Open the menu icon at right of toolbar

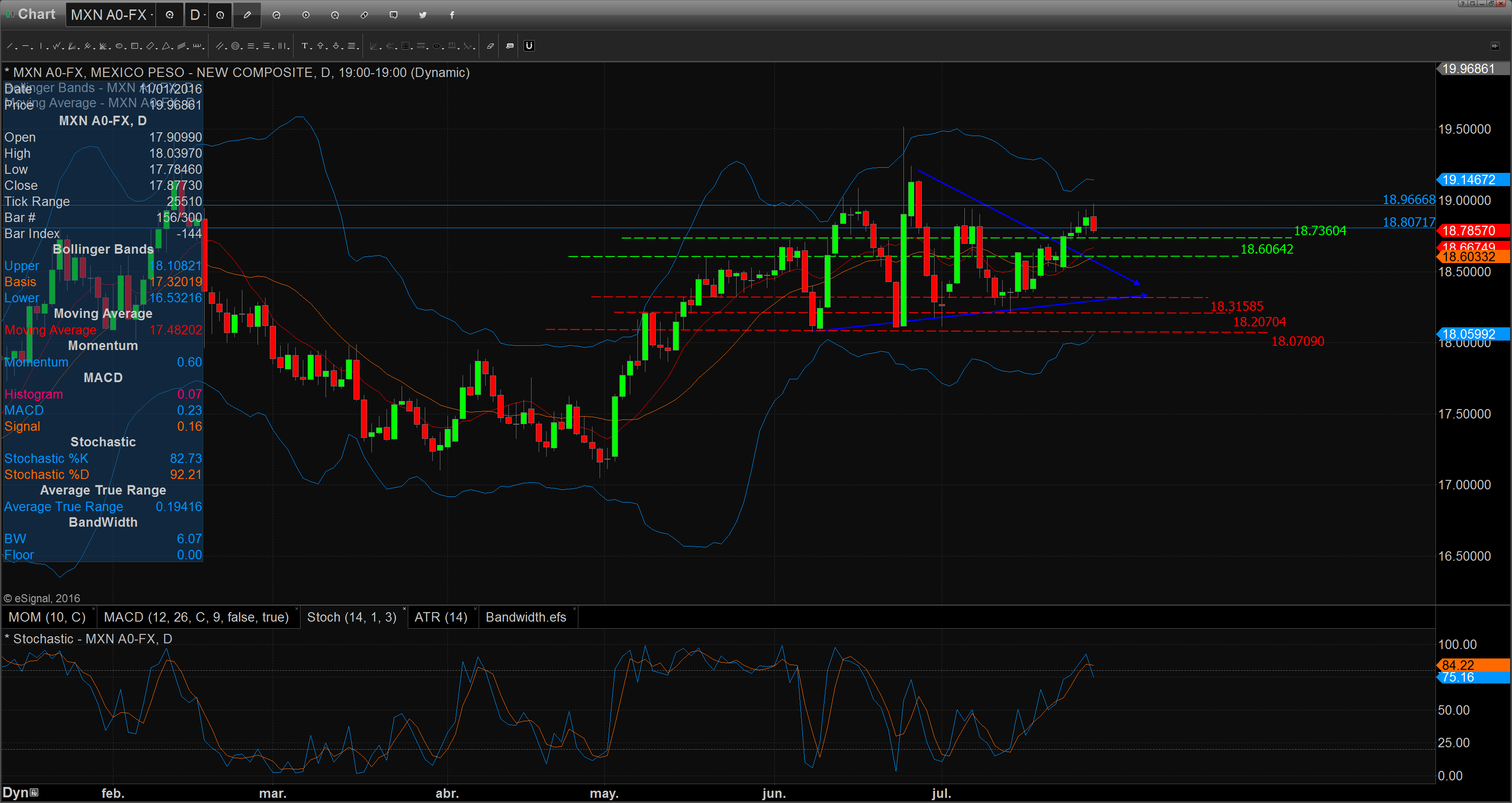[1495, 46]
